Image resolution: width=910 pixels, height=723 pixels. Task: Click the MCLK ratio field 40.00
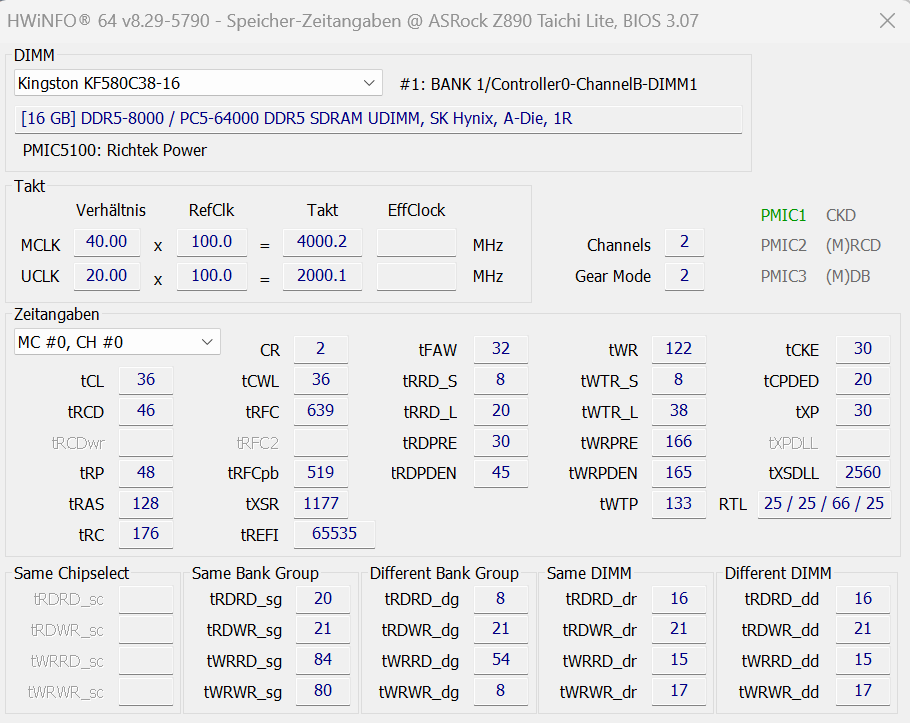[107, 242]
